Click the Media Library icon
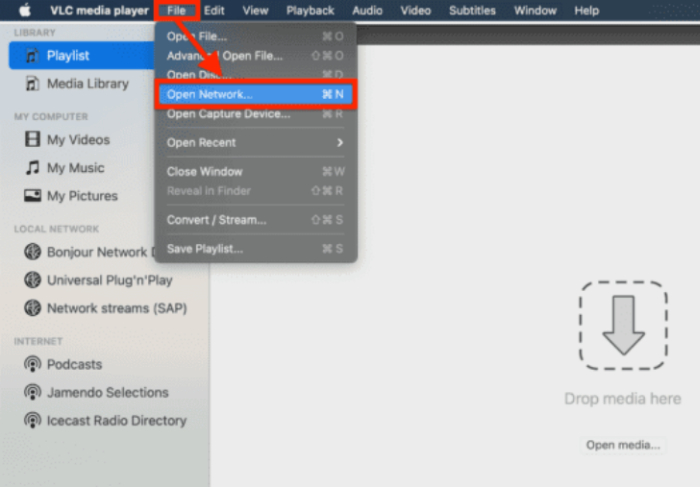 click(x=32, y=83)
